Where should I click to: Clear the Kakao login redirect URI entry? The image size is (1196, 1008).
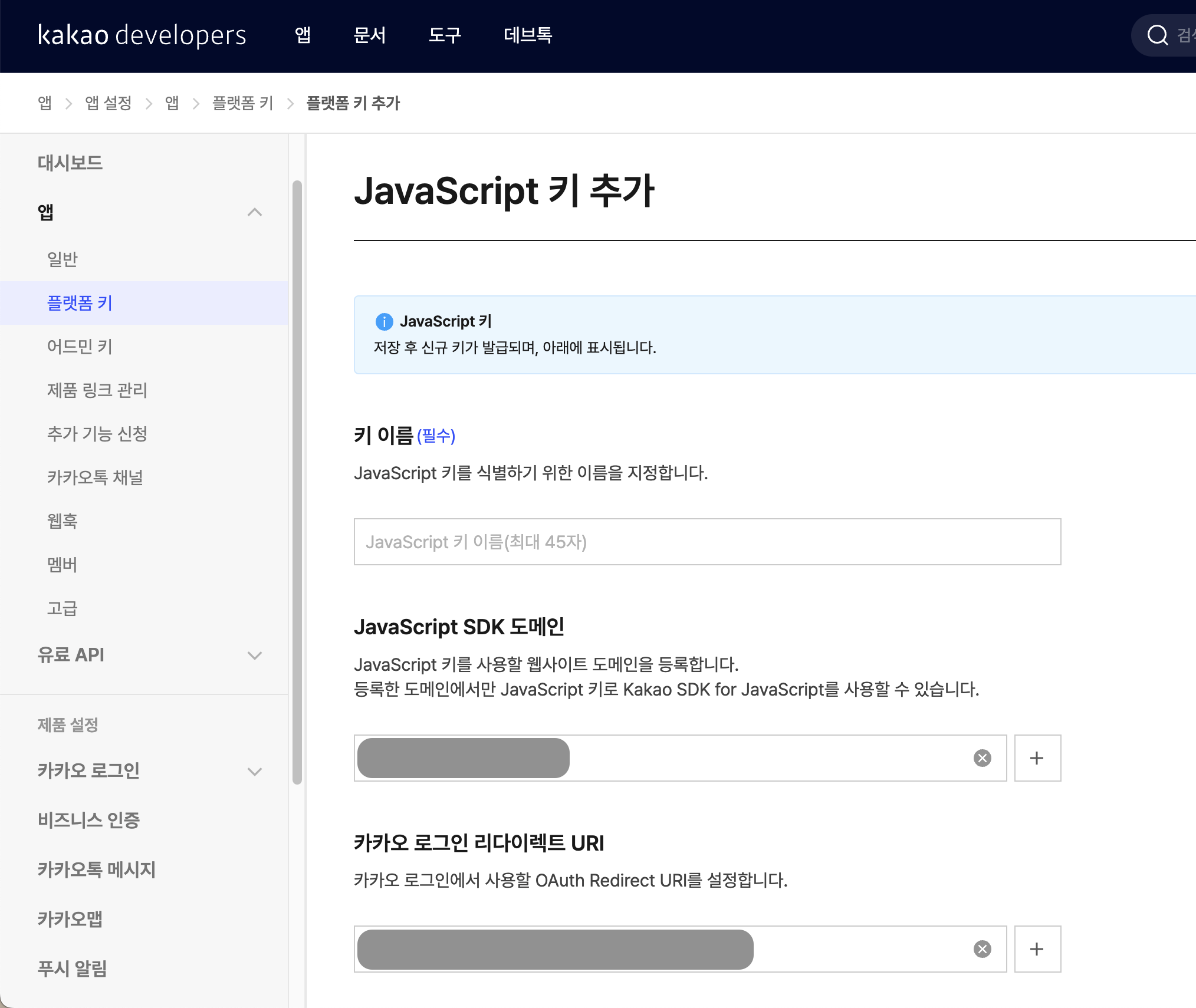tap(982, 949)
